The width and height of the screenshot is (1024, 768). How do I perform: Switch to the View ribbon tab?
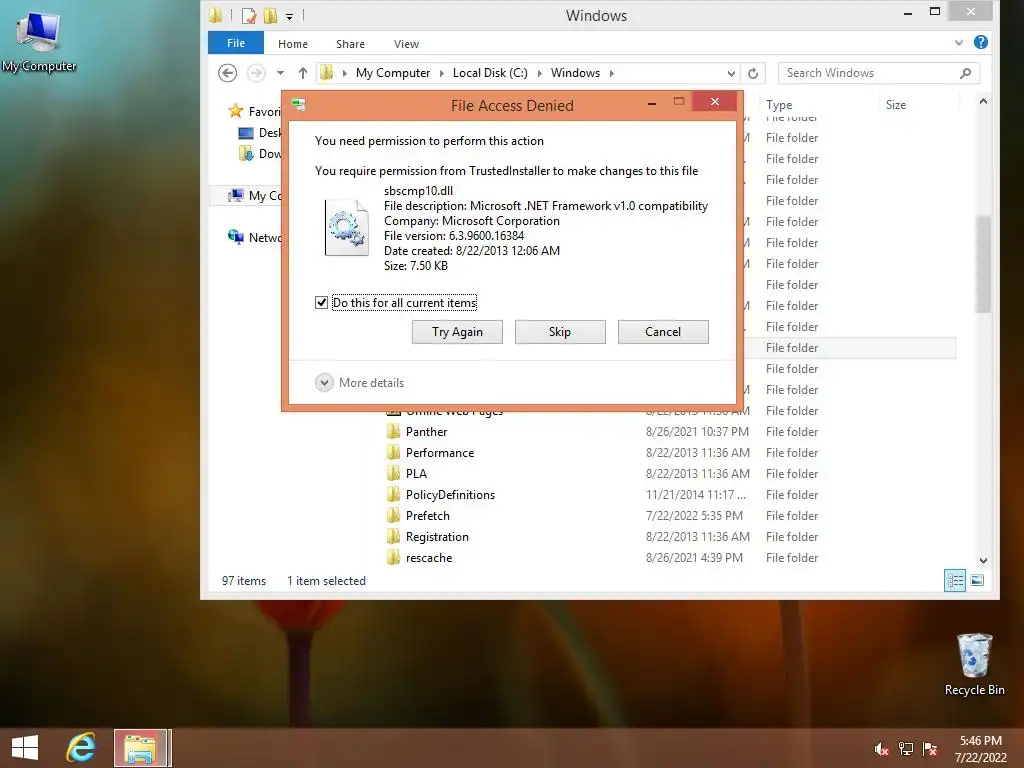coord(406,44)
